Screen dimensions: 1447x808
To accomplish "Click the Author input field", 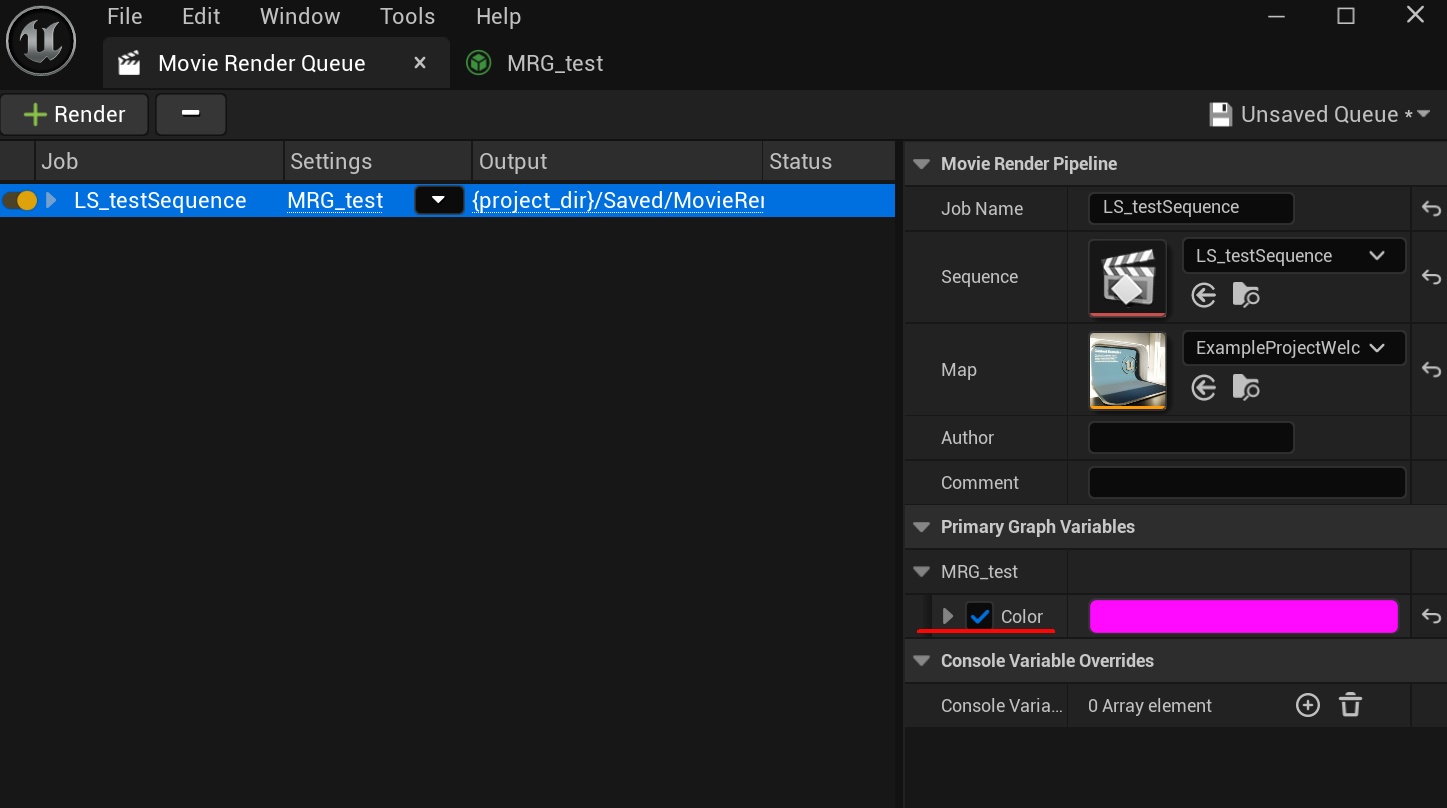I will tap(1190, 438).
